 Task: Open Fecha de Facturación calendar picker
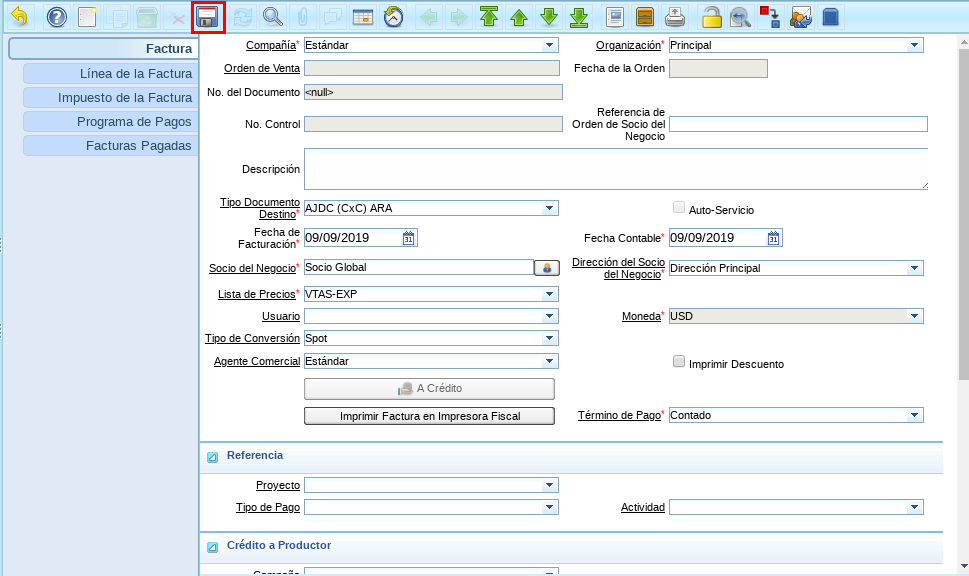[x=408, y=238]
